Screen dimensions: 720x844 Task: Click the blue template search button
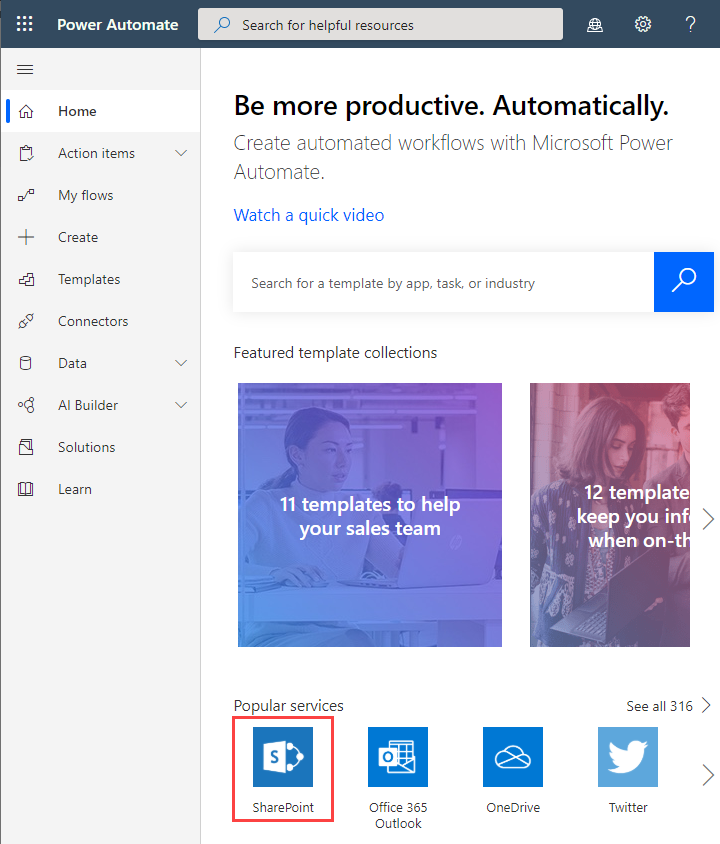(x=684, y=282)
